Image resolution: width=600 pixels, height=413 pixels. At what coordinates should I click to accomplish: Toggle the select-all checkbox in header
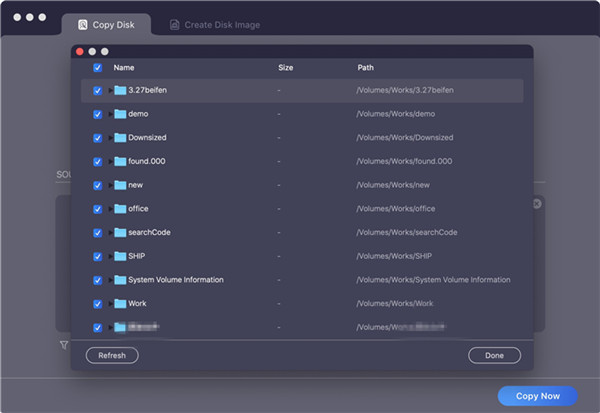click(97, 68)
